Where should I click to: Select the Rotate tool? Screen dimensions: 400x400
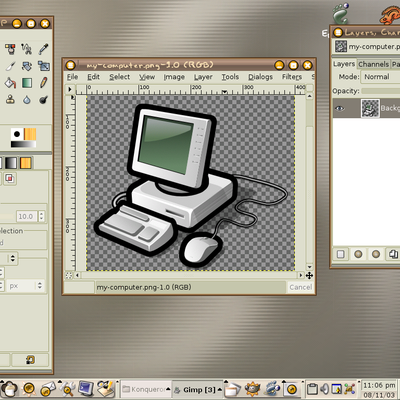(27, 66)
